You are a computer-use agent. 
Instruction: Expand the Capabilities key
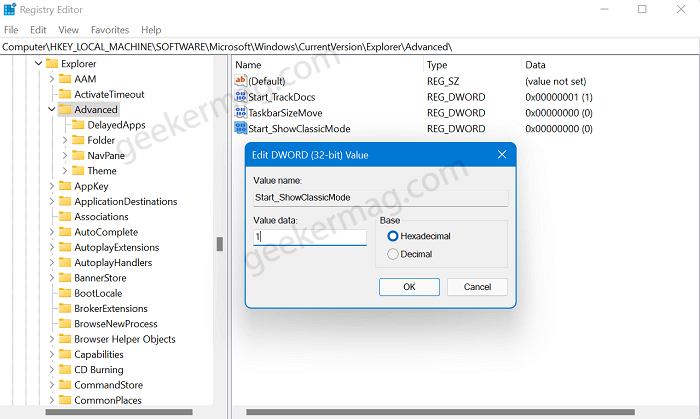tap(51, 354)
